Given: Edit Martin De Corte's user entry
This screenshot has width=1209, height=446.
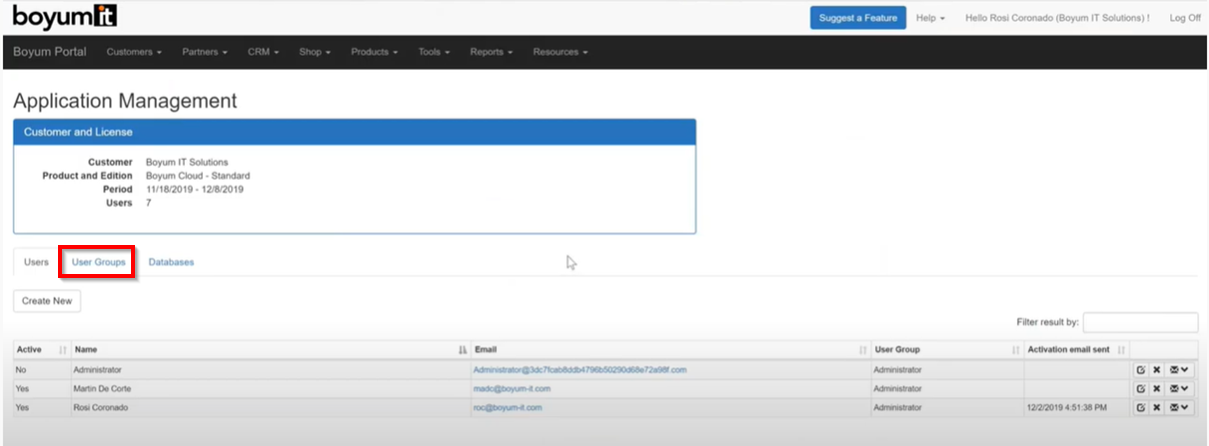Looking at the screenshot, I should [x=1140, y=389].
